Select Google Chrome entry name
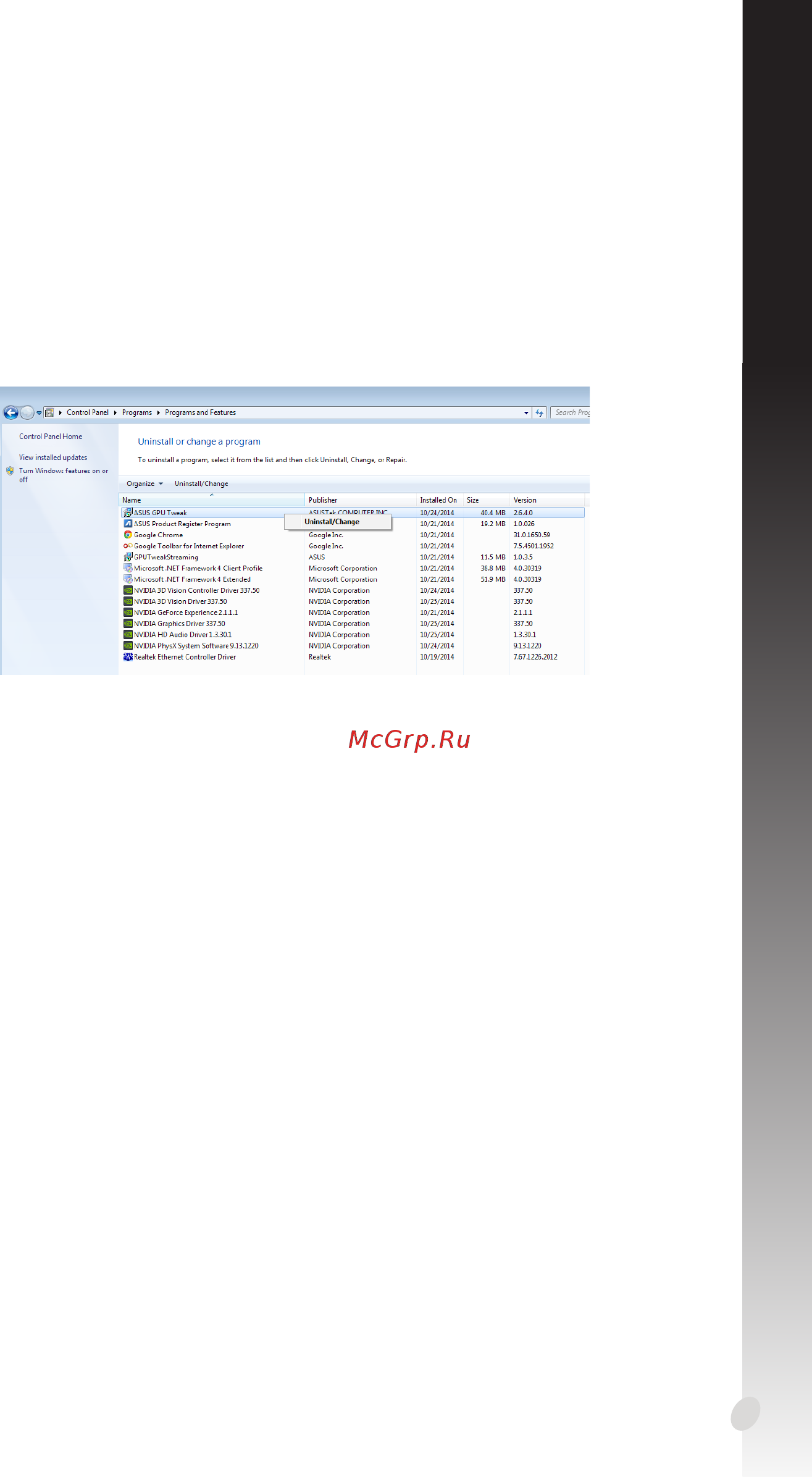 point(158,535)
